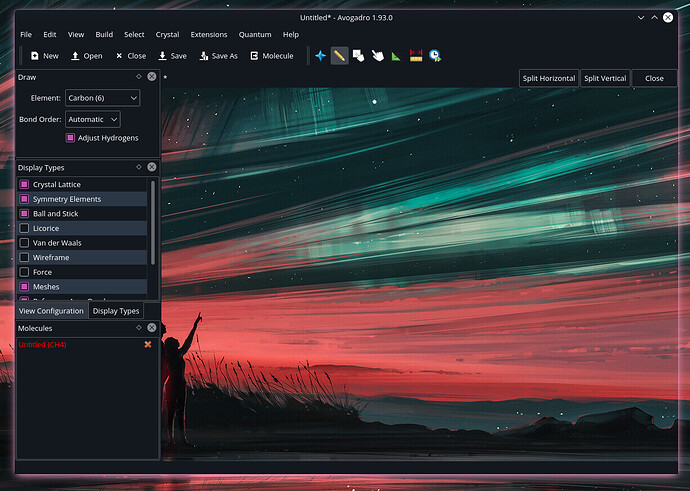The image size is (690, 491).
Task: Open the Bond Order Automatic dropdown
Action: click(92, 119)
